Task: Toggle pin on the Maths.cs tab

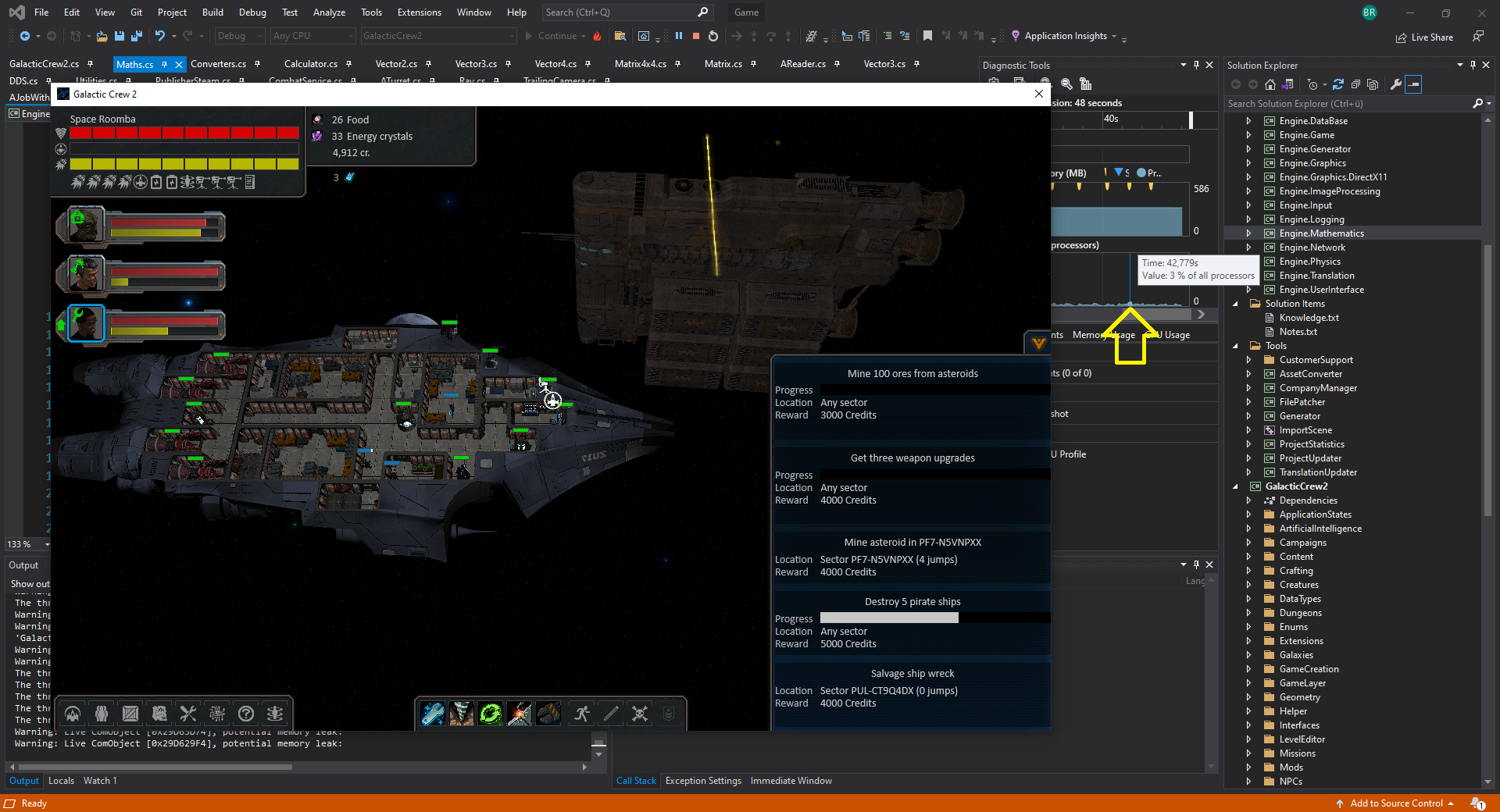Action: pyautogui.click(x=164, y=65)
